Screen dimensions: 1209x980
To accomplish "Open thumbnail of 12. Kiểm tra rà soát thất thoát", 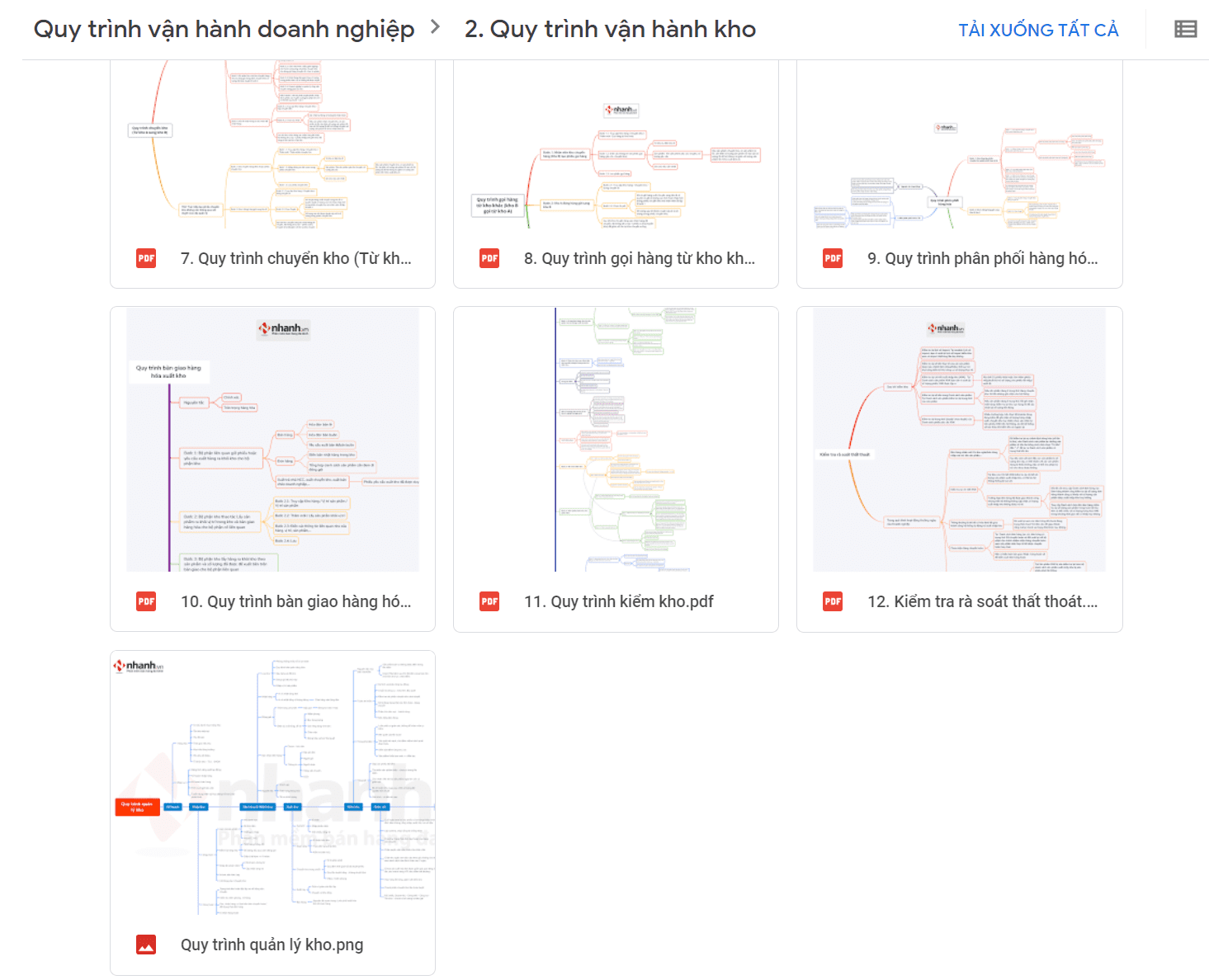I will coord(959,440).
